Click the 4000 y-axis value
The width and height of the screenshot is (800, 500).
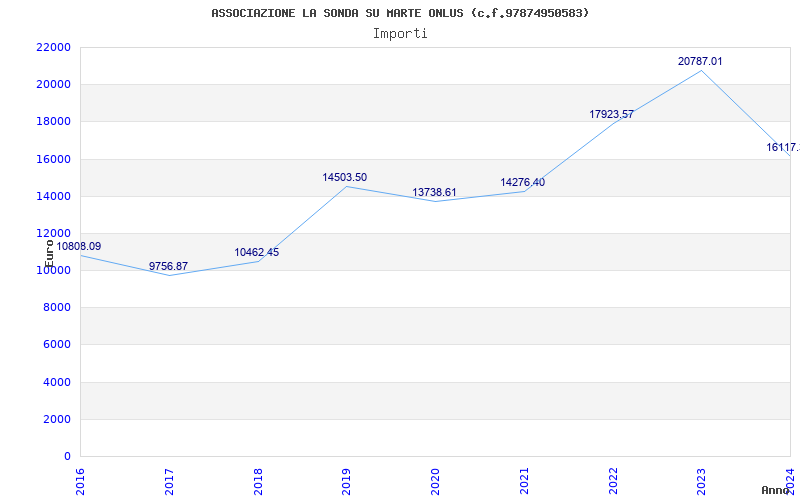[x=57, y=382]
